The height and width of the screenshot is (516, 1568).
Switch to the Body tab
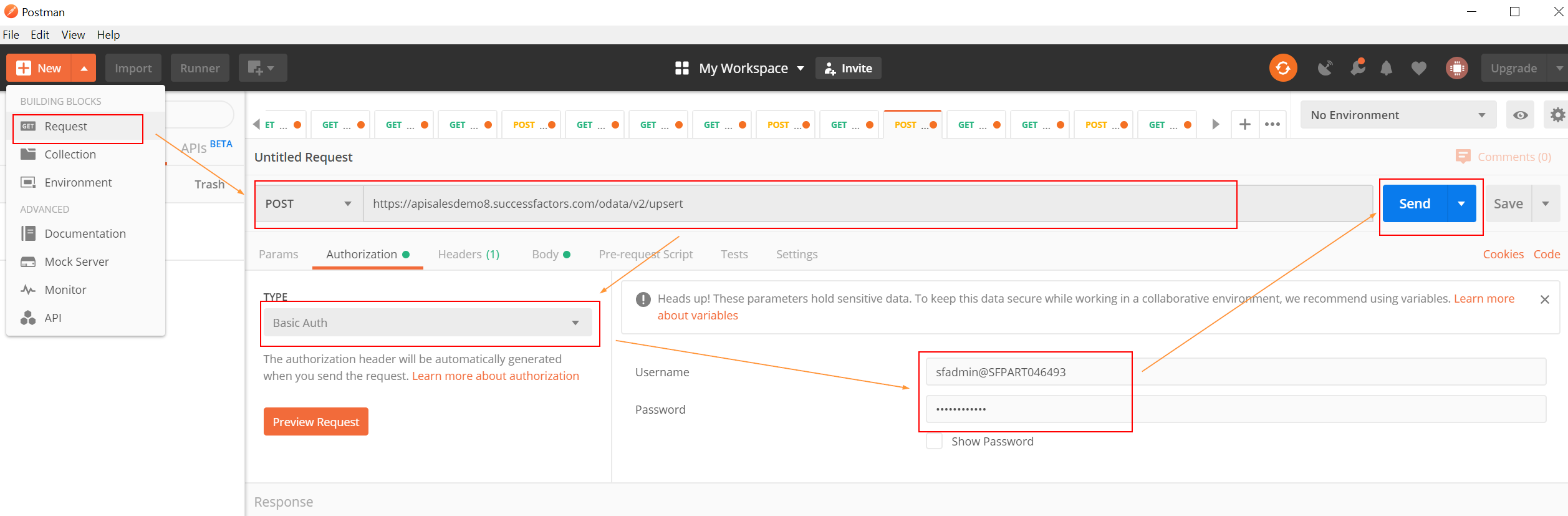click(551, 255)
